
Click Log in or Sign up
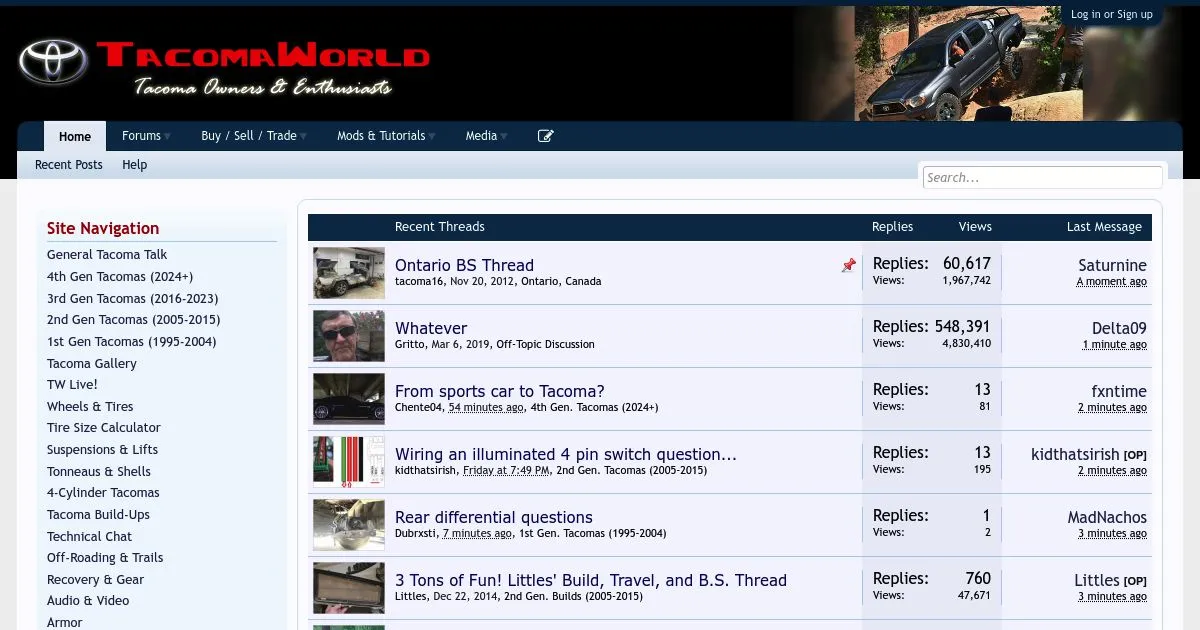click(x=1111, y=14)
